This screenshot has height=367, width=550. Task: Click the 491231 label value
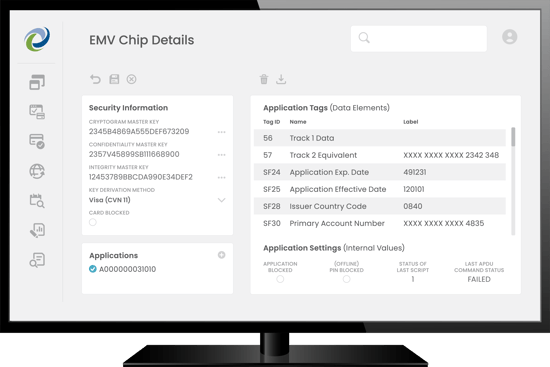pos(415,172)
